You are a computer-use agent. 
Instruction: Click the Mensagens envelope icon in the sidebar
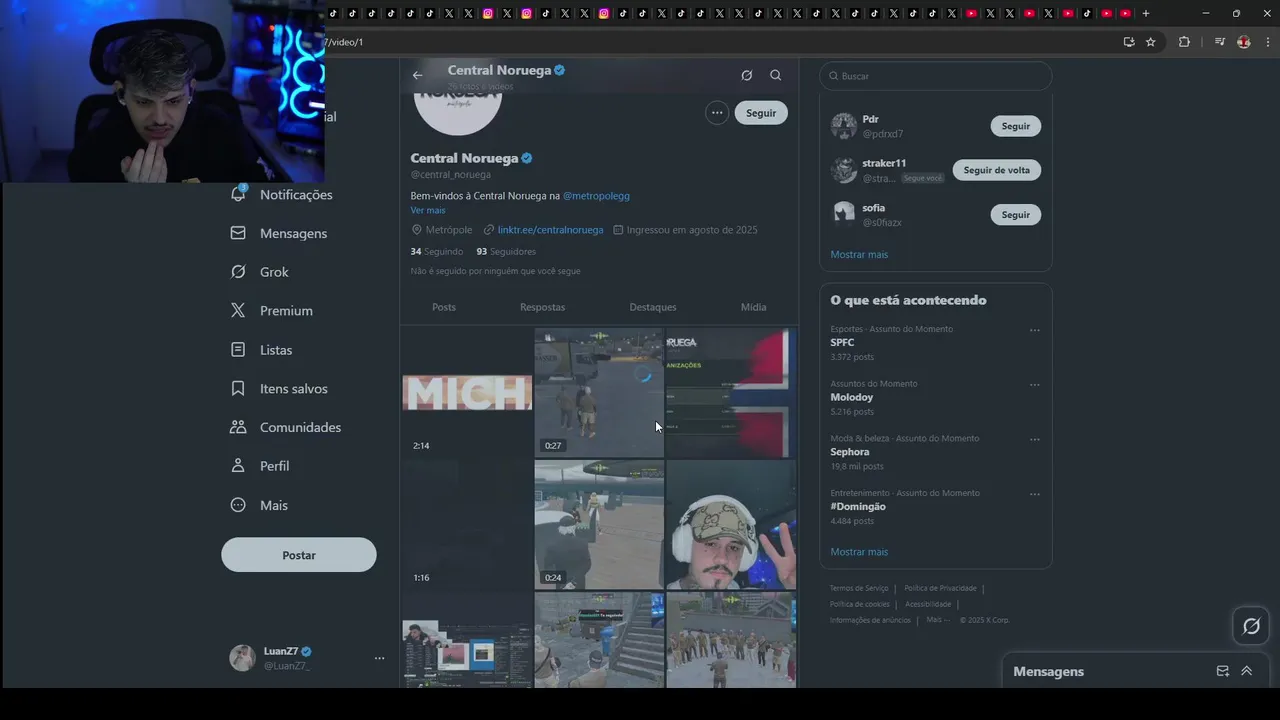(x=238, y=233)
